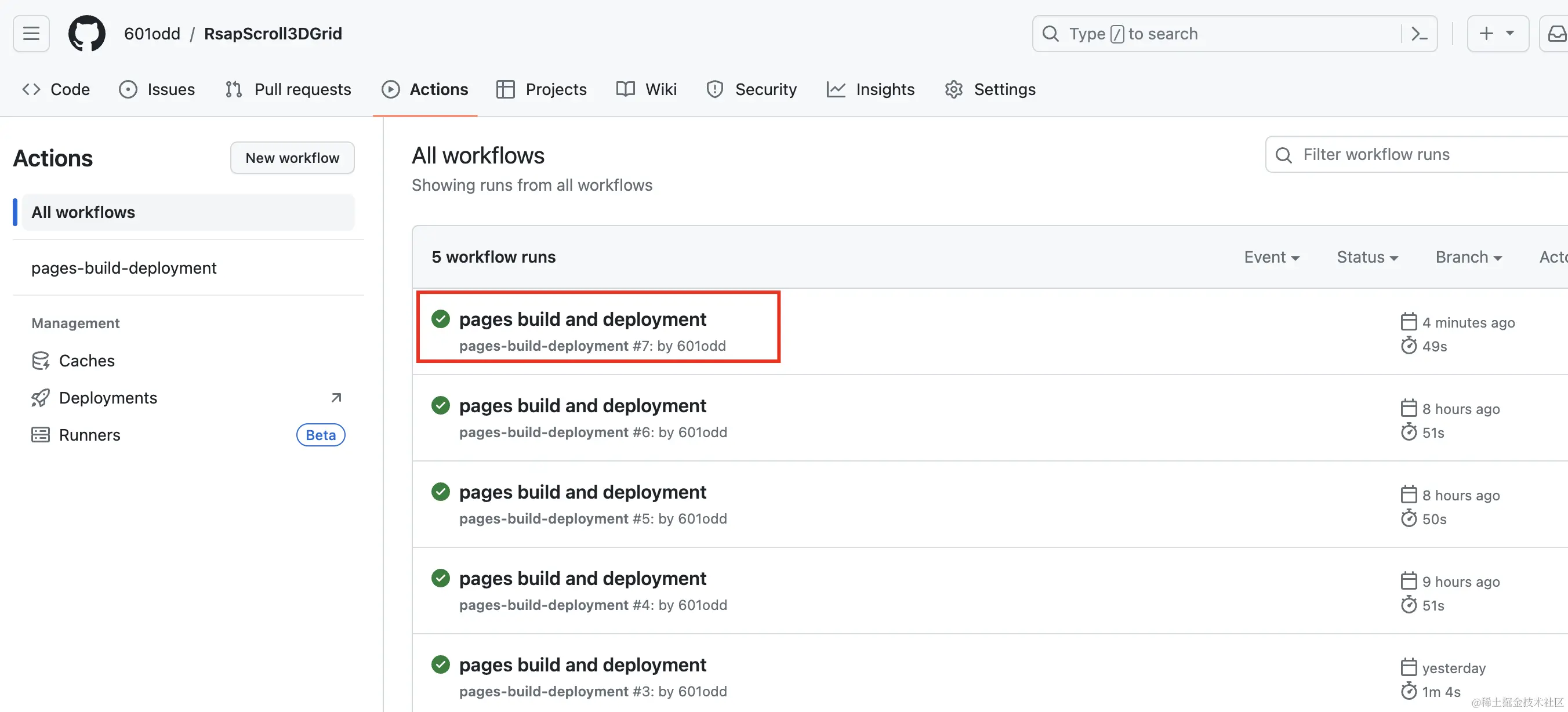Image resolution: width=1568 pixels, height=712 pixels.
Task: Click the New workflow button
Action: (x=292, y=158)
